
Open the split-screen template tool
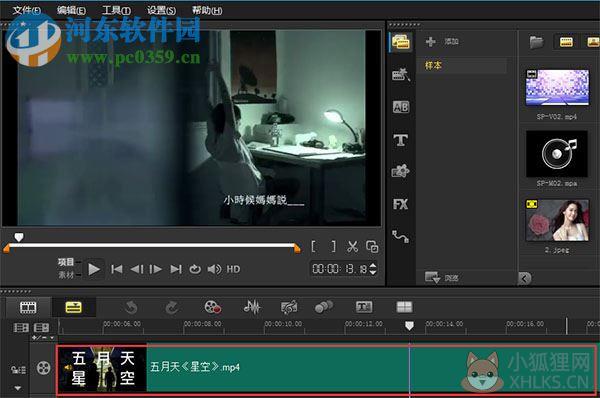tap(404, 307)
